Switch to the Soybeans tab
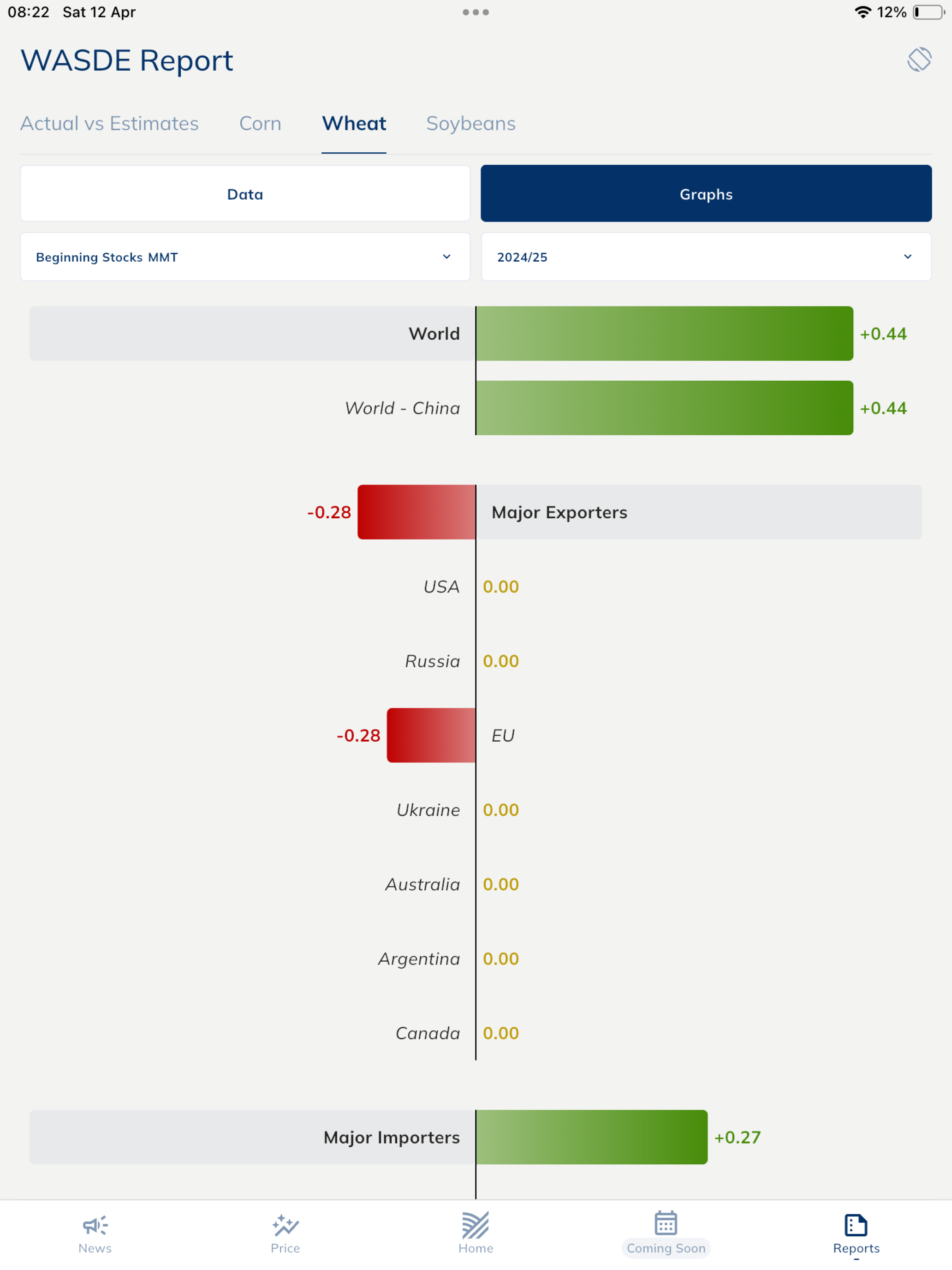Image resolution: width=952 pixels, height=1270 pixels. 470,123
